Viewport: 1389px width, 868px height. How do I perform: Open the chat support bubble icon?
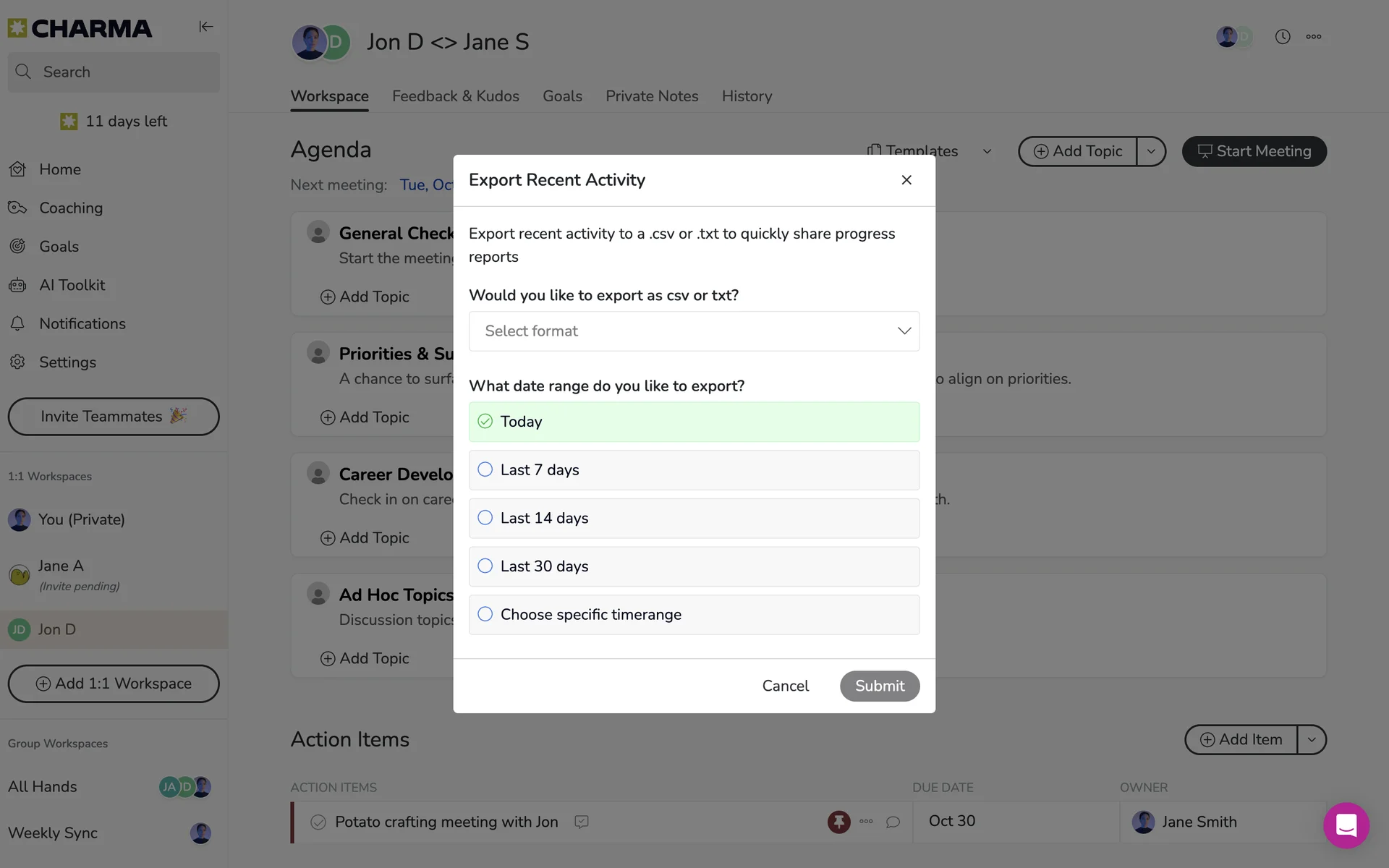[1346, 825]
